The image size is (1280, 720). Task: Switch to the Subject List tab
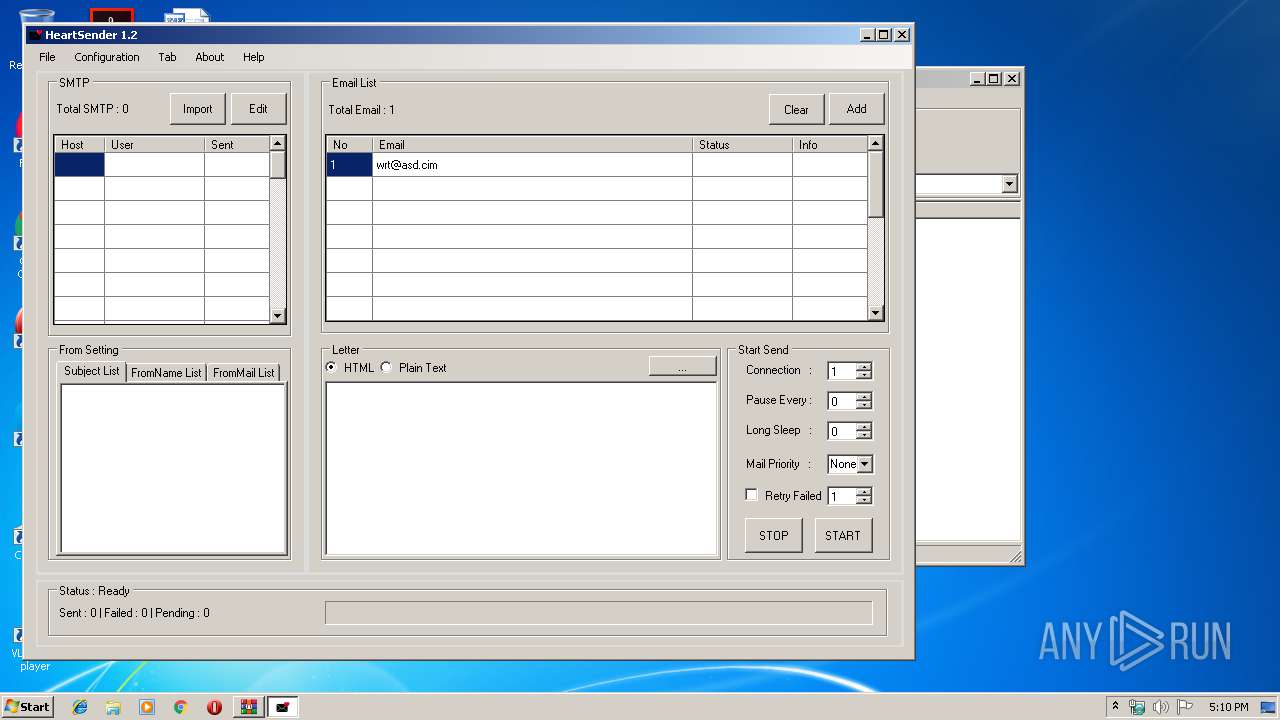point(92,371)
